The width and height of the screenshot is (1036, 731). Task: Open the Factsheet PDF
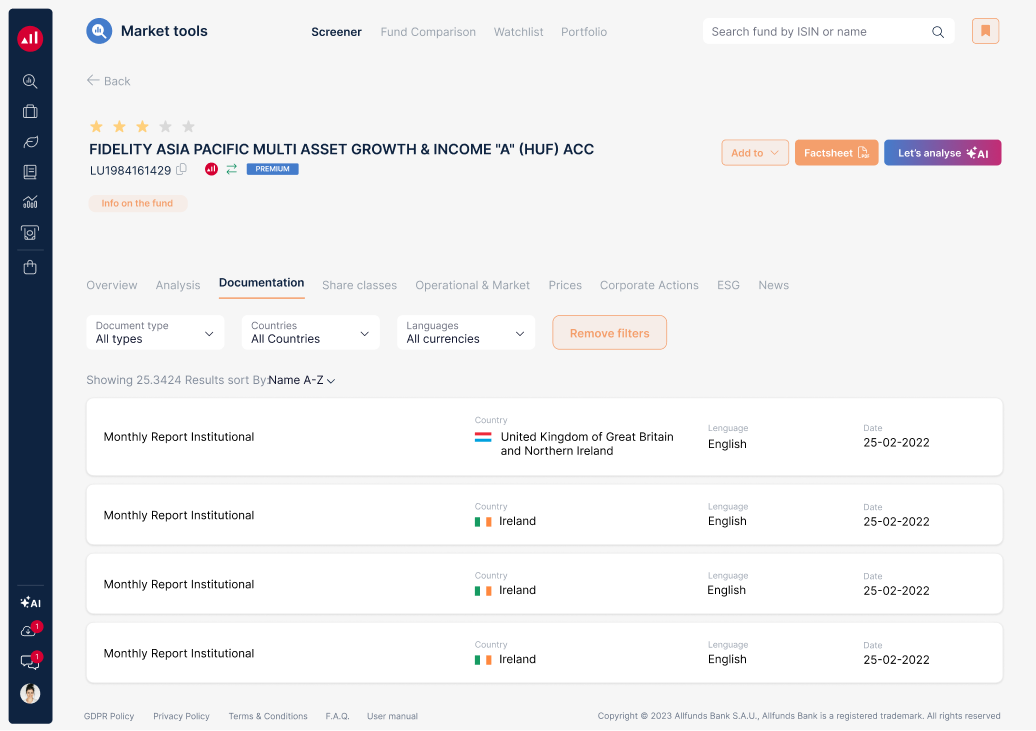[836, 153]
